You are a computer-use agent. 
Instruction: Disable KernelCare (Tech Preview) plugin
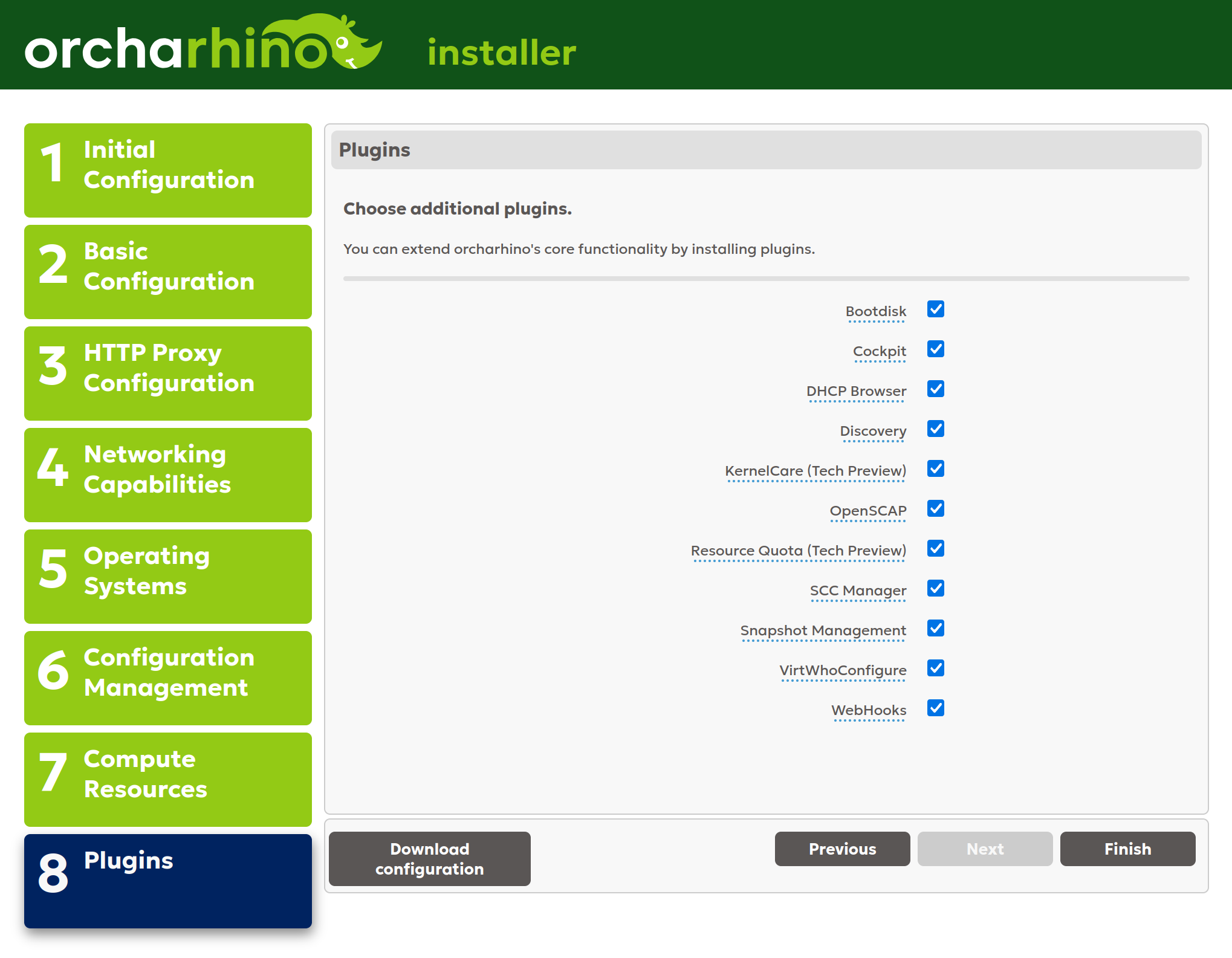935,469
